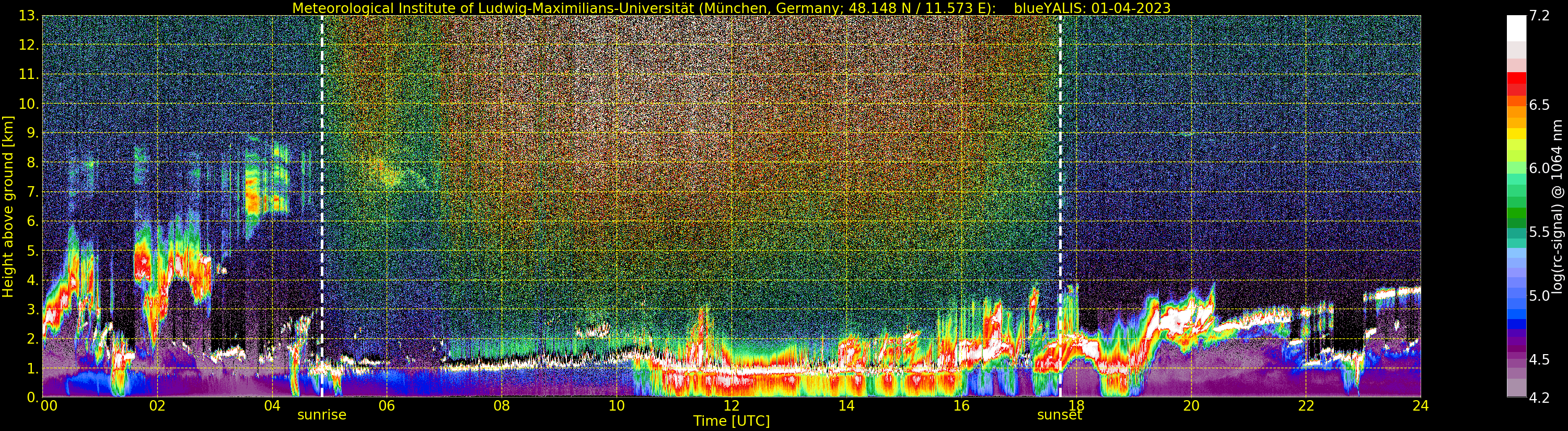Viewport: 1568px width, 431px height.
Task: Click the x-axis tick label '22'
Action: tap(1306, 406)
